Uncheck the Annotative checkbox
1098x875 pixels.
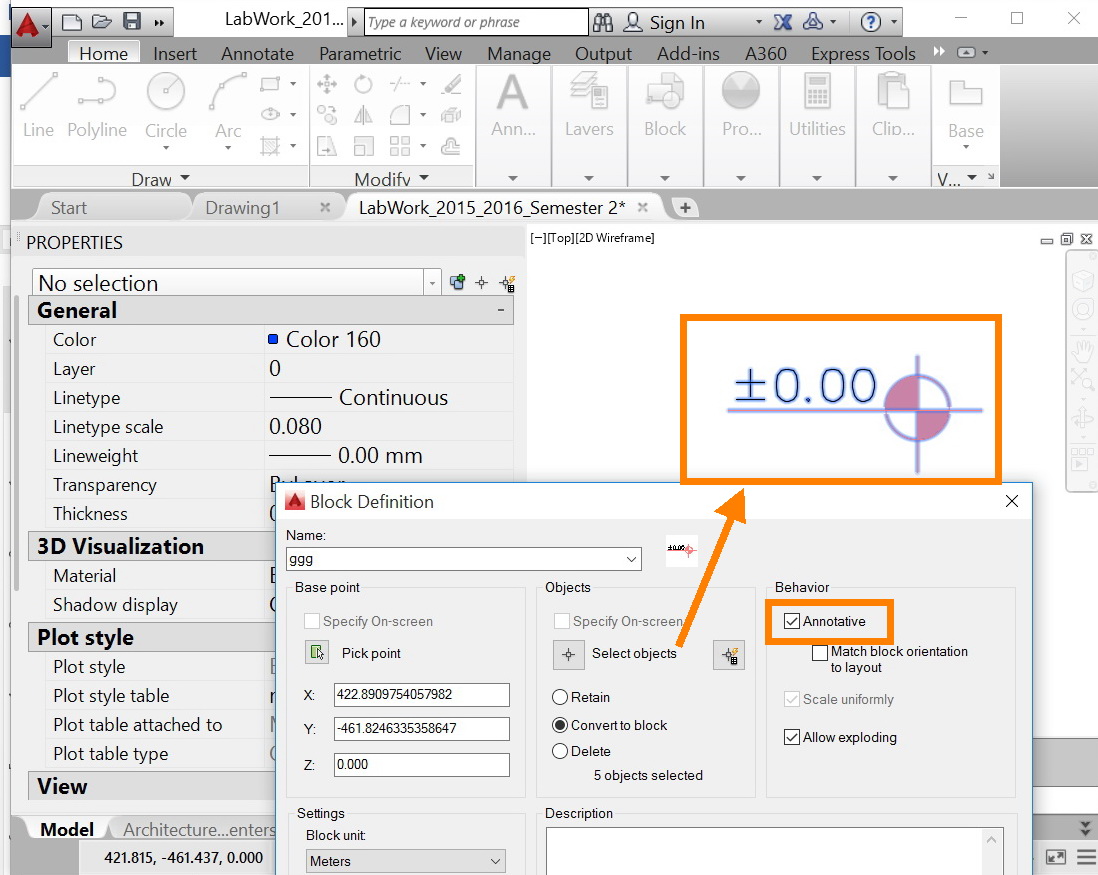pos(792,622)
